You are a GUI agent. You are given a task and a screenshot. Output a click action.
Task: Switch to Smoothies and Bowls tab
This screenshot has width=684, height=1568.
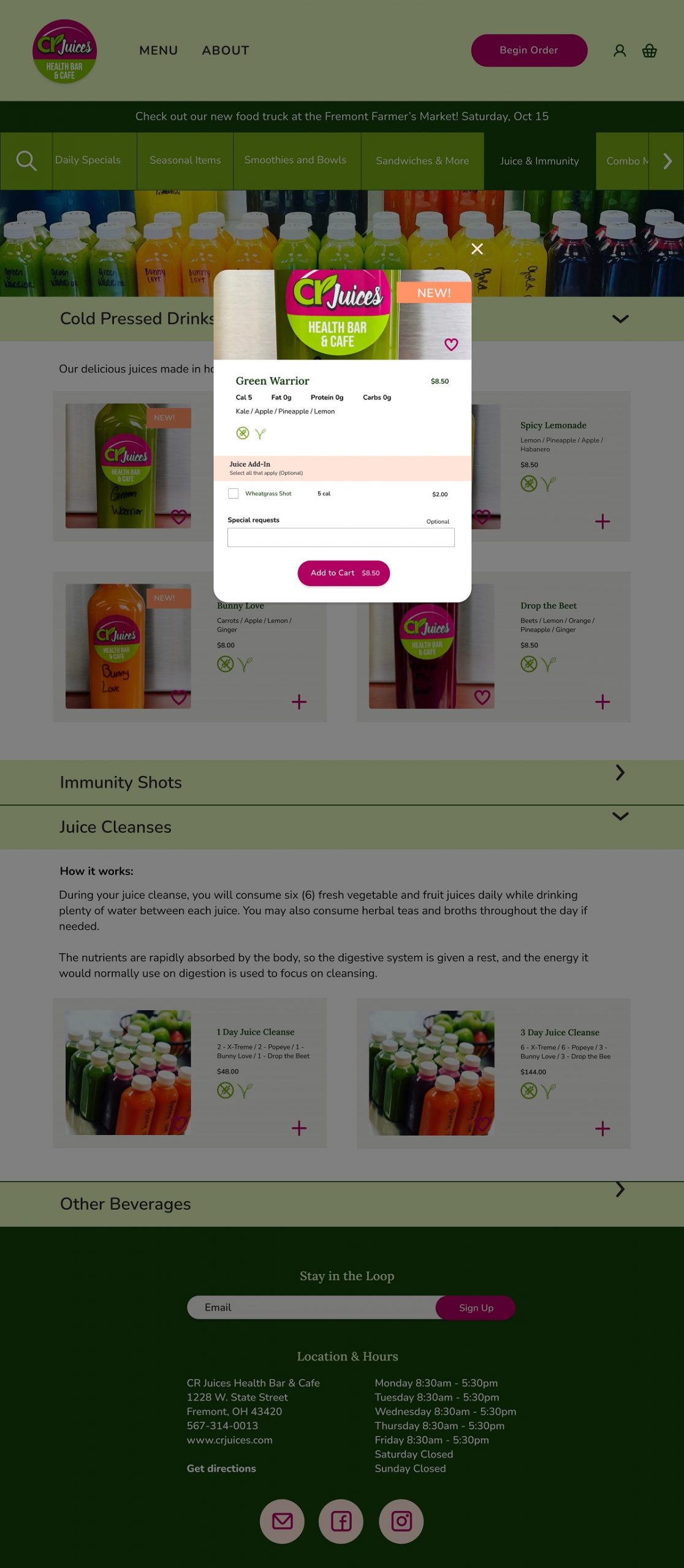pos(295,160)
